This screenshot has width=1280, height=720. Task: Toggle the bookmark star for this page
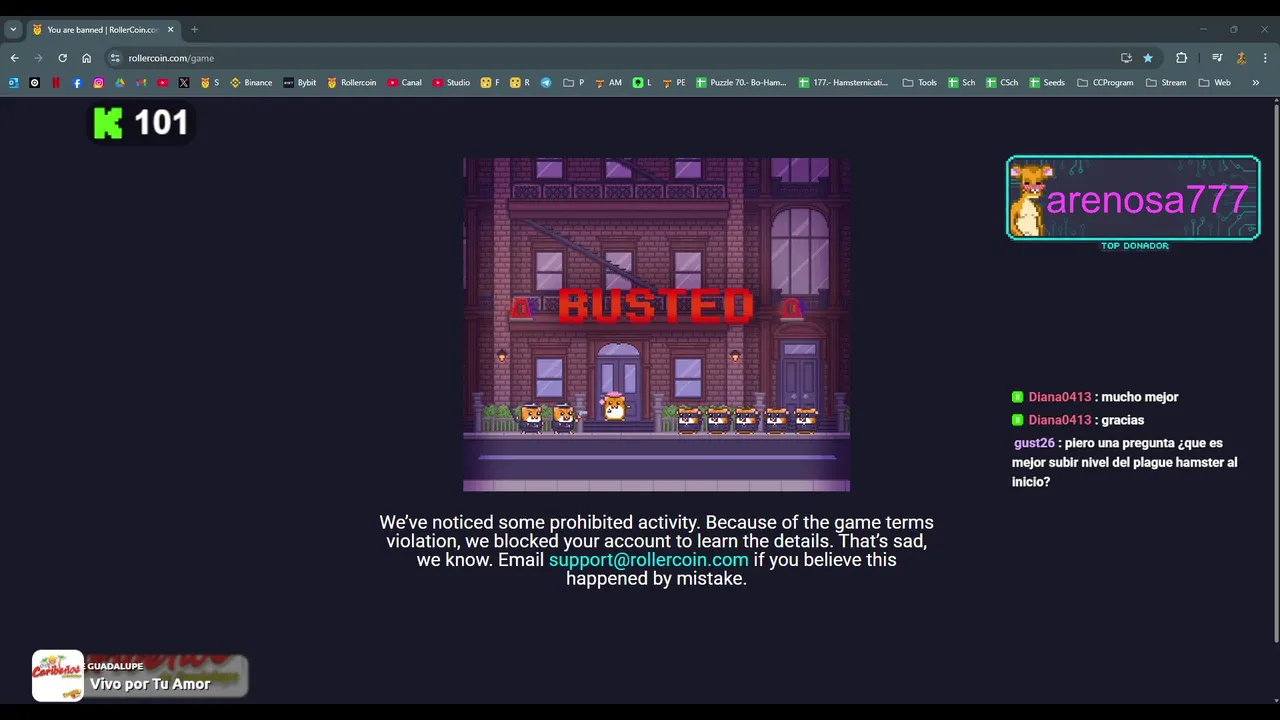tap(1148, 58)
